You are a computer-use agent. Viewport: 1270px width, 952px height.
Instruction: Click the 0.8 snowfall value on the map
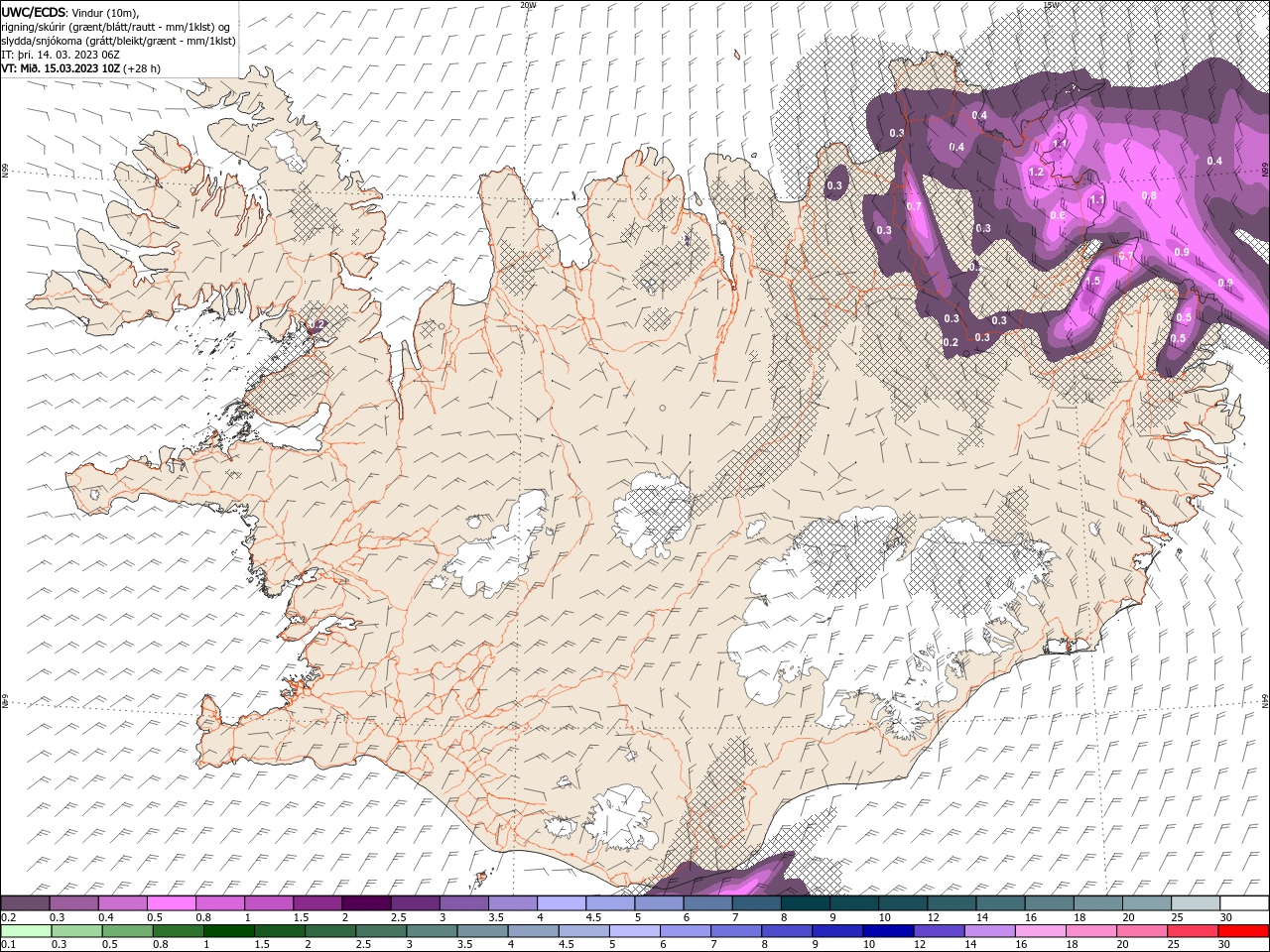tap(1149, 196)
